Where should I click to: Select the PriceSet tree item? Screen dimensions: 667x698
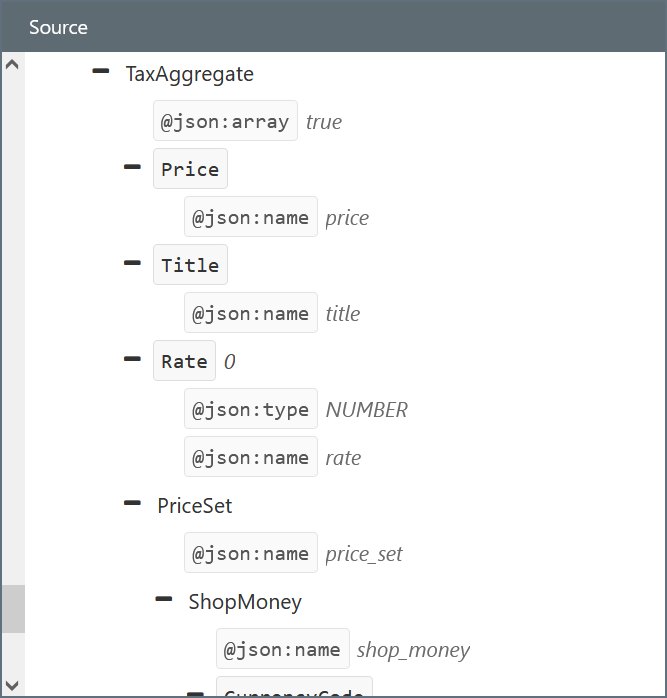194,506
